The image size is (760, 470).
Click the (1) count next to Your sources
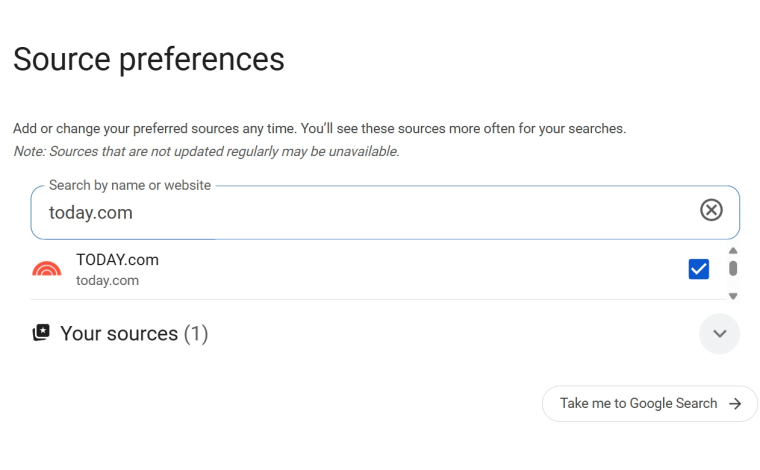[196, 334]
